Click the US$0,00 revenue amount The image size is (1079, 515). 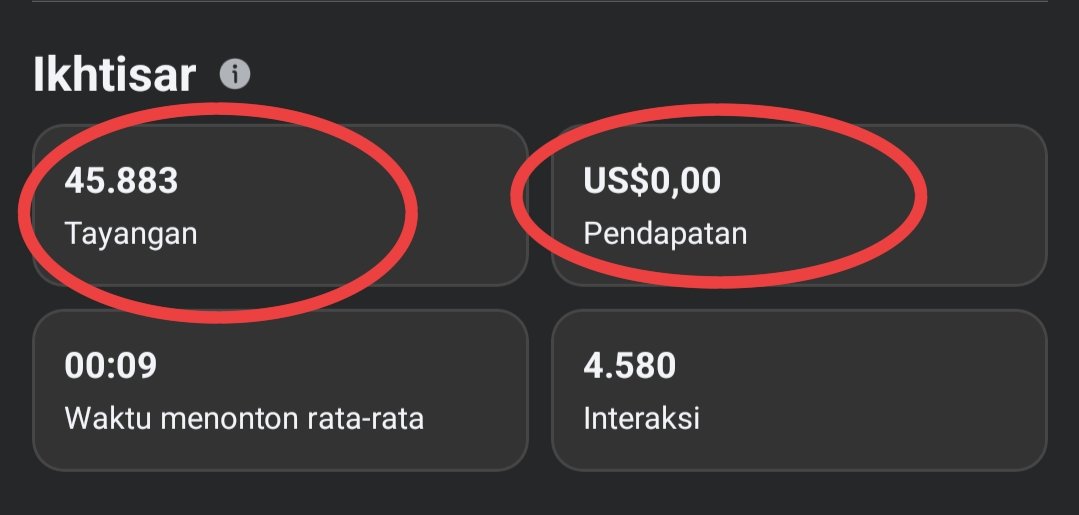(652, 181)
